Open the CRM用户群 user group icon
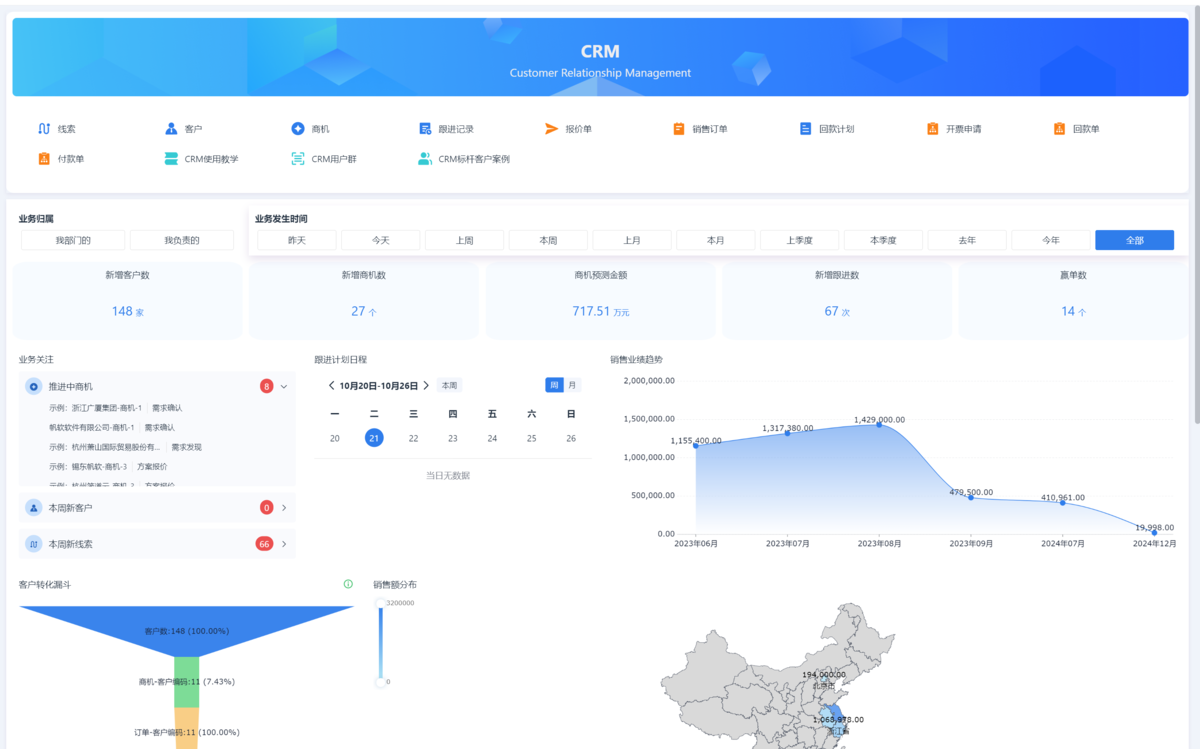The width and height of the screenshot is (1200, 749). point(298,159)
